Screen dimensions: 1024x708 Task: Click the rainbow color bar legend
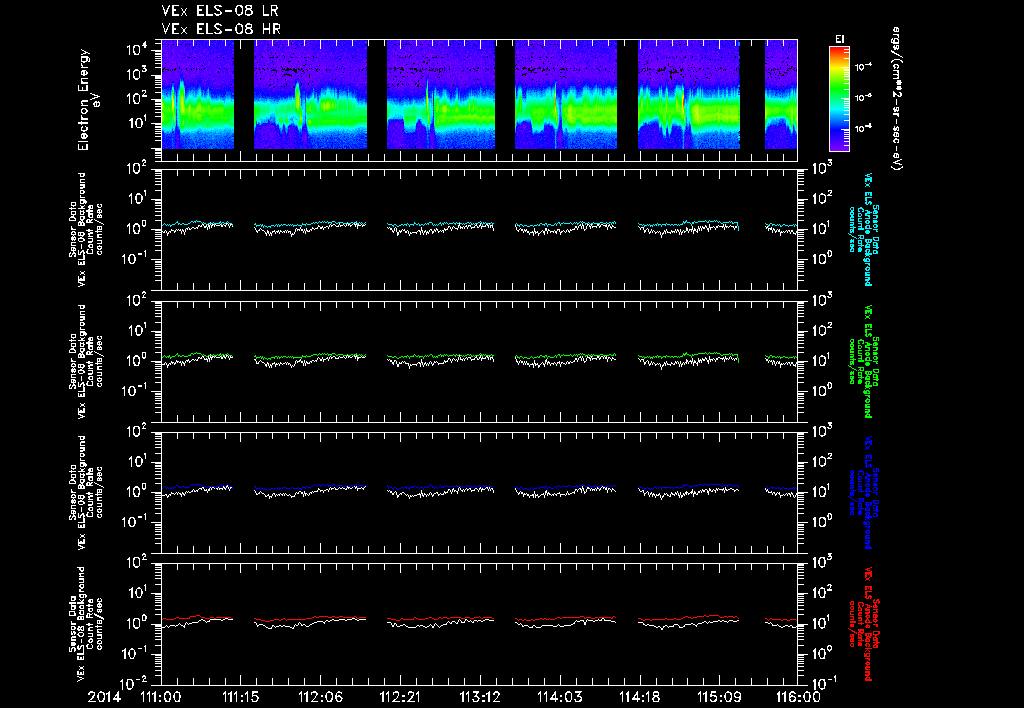tap(839, 99)
